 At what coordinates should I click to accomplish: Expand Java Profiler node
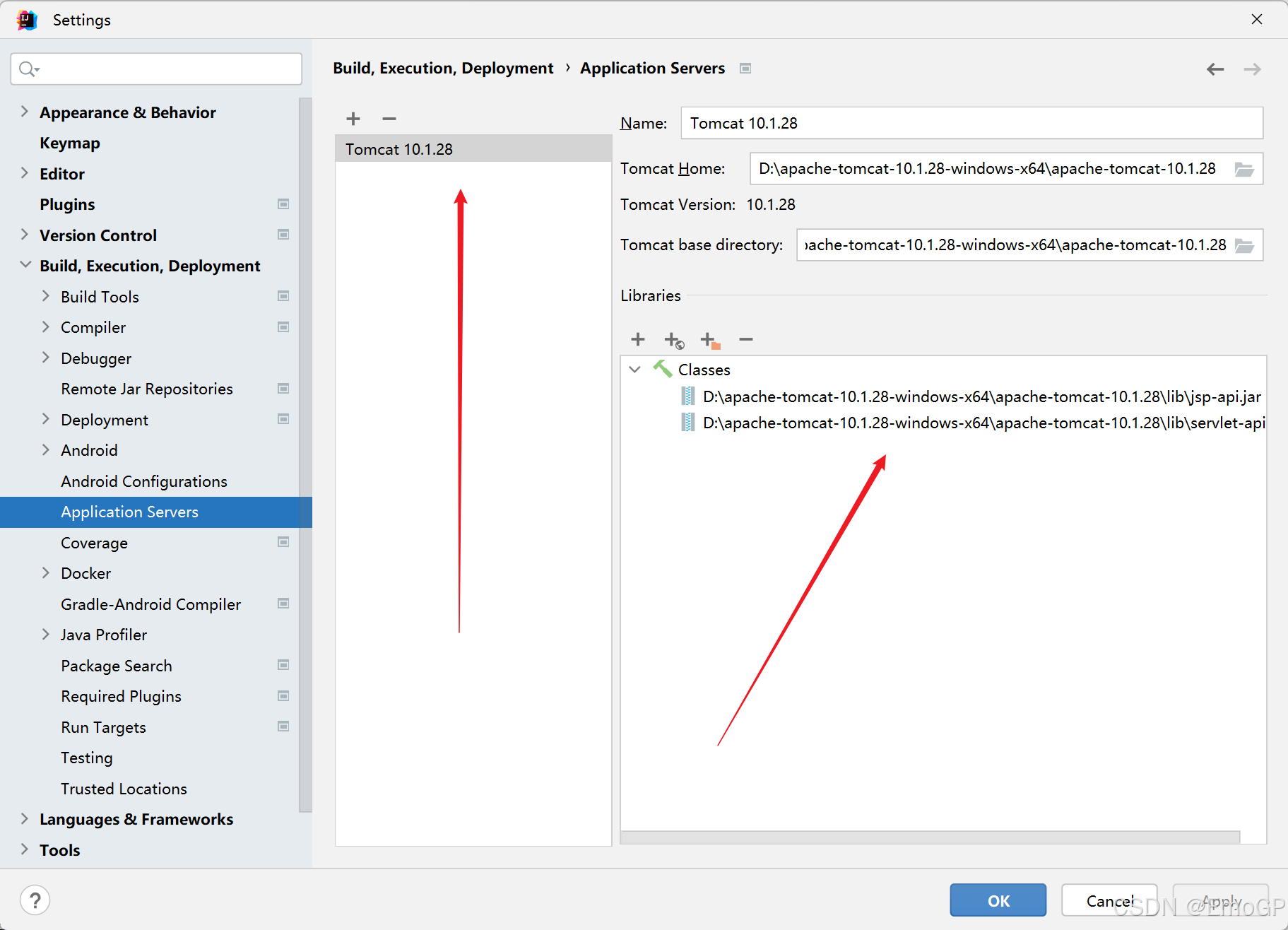coord(46,635)
